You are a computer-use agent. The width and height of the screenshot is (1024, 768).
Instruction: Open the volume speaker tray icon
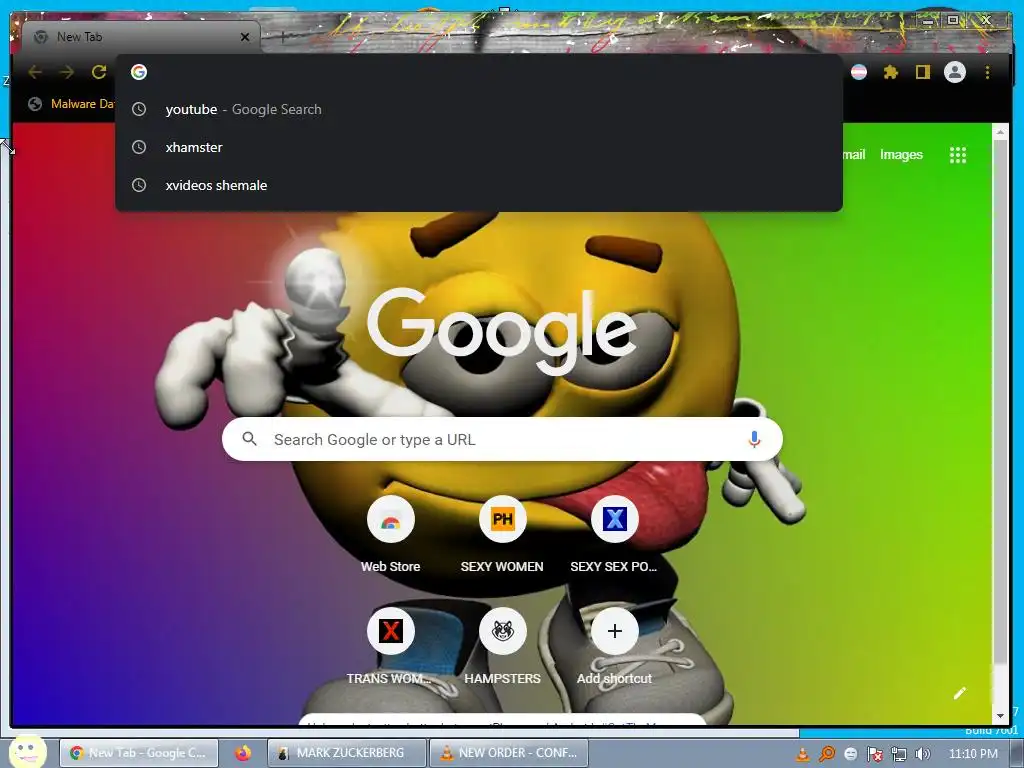click(x=922, y=754)
